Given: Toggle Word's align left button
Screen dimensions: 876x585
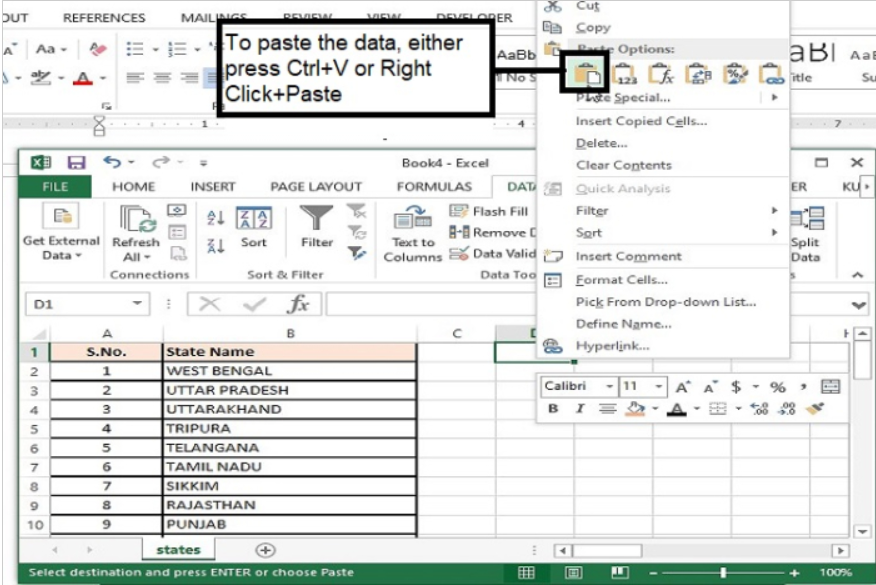Looking at the screenshot, I should coord(135,78).
